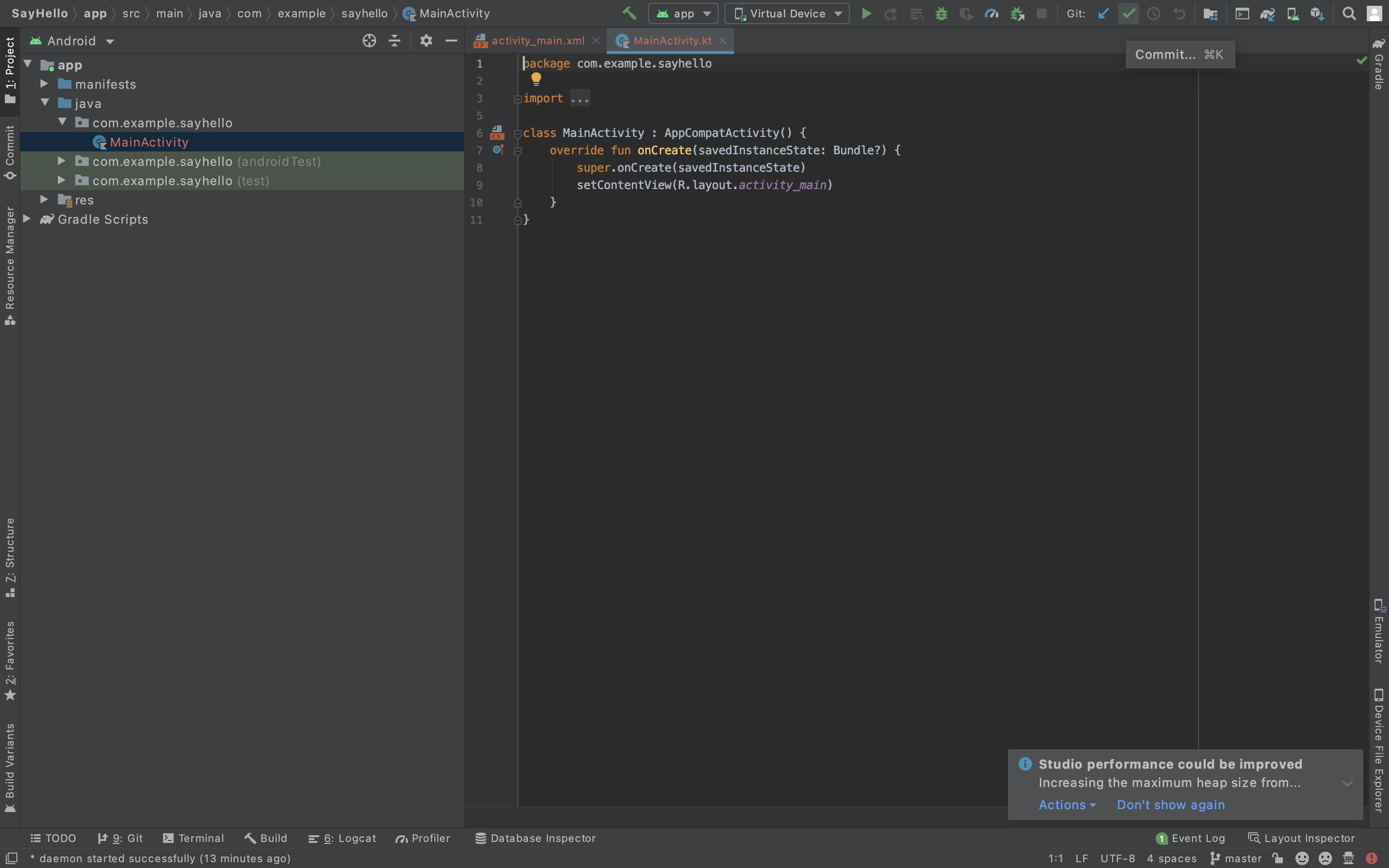Screen dimensions: 1389x868
Task: Click Git Update Project blue arrow
Action: click(1103, 13)
